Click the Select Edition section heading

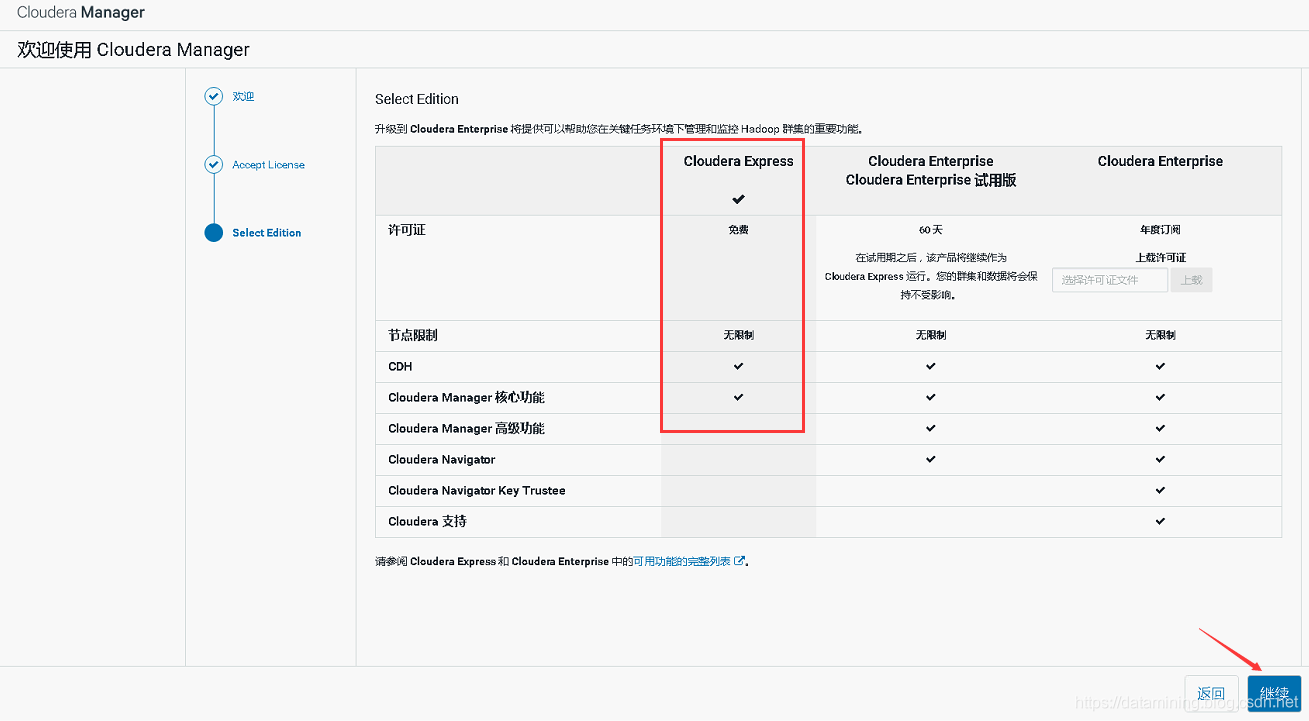point(417,99)
